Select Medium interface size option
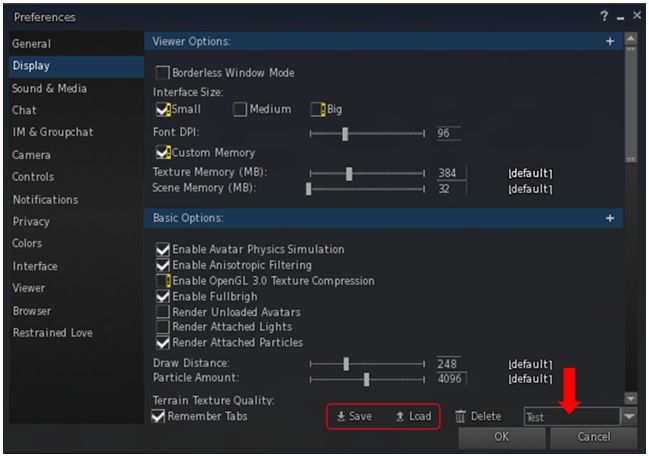Image resolution: width=649 pixels, height=456 pixels. coord(240,110)
